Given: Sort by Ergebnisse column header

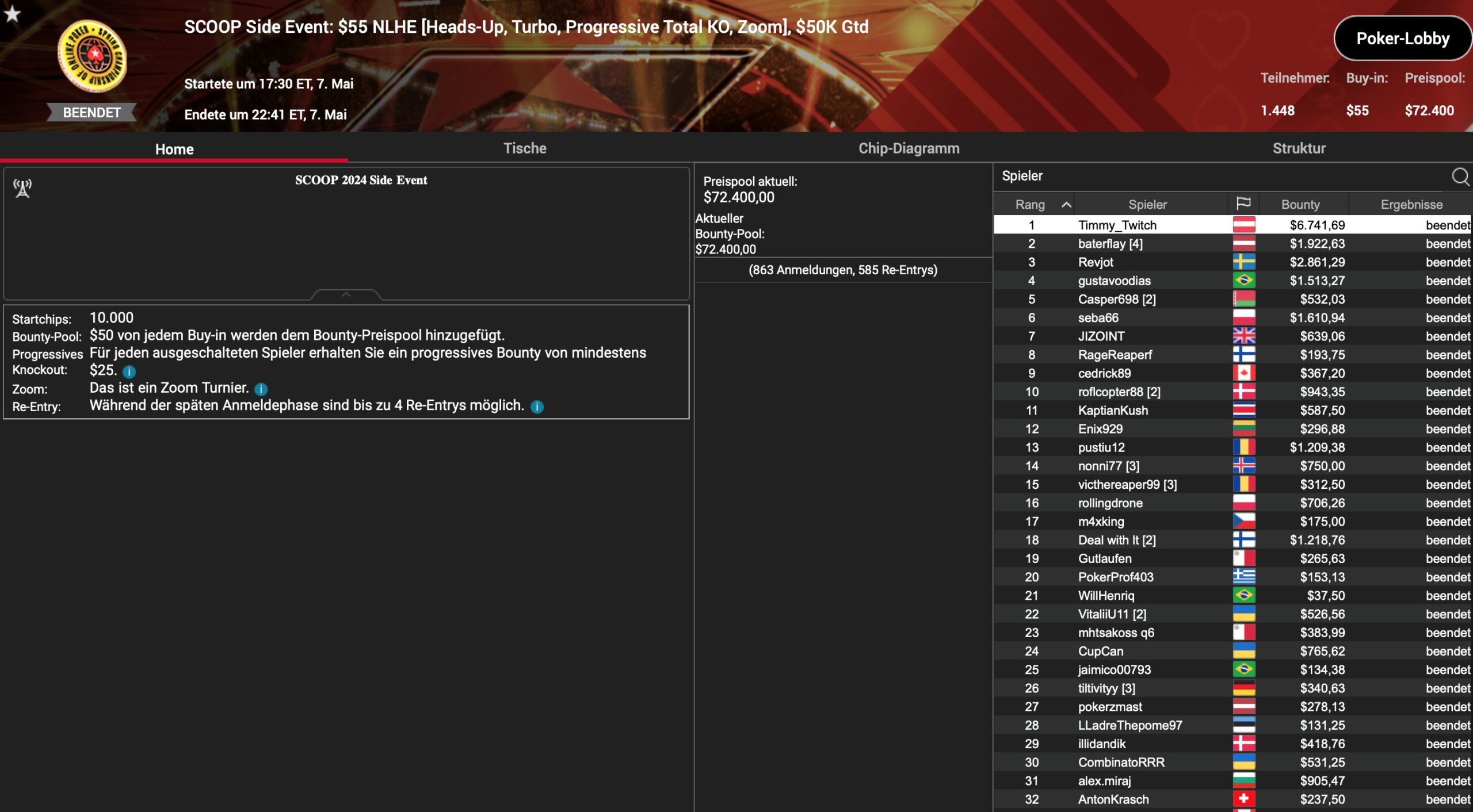Looking at the screenshot, I should click(x=1411, y=205).
